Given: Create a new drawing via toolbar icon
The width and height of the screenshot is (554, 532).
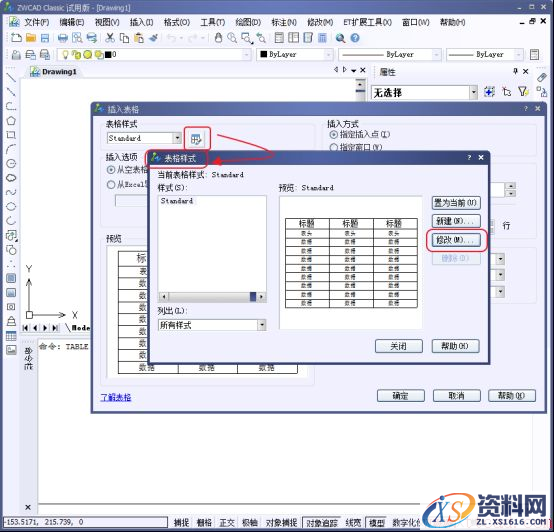Looking at the screenshot, I should point(16,38).
